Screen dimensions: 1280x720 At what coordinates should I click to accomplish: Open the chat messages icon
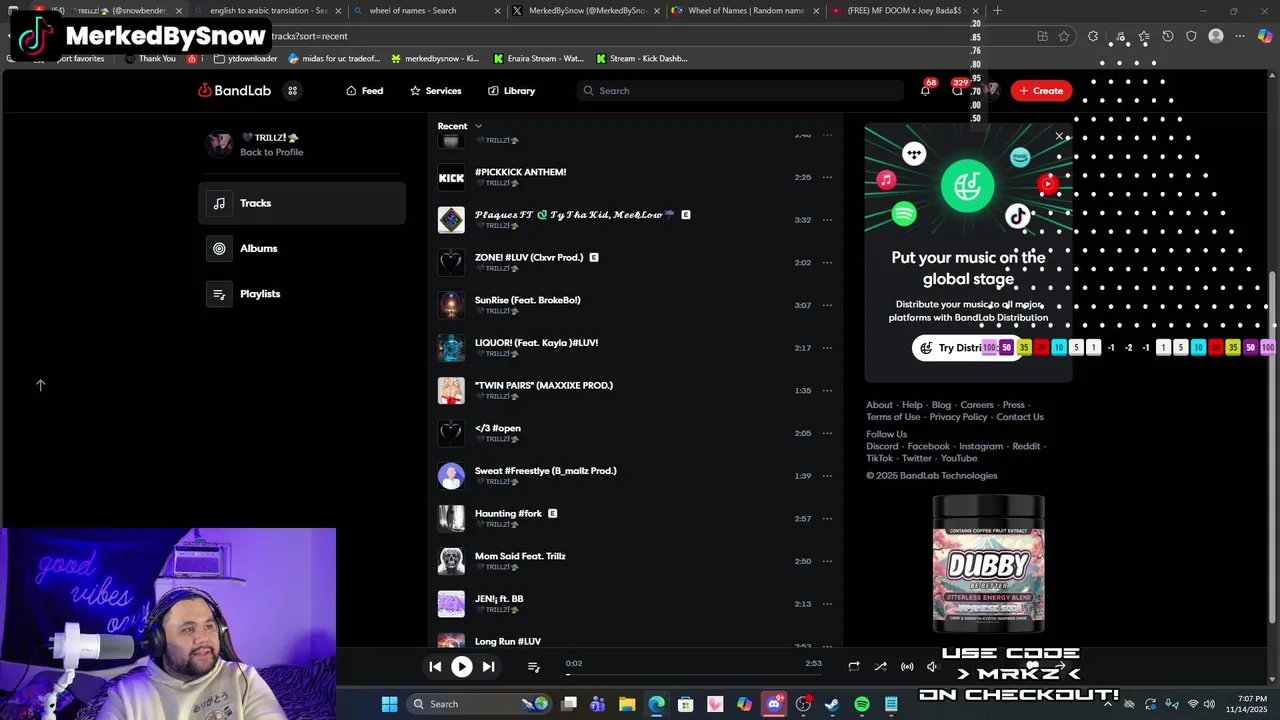tap(957, 90)
